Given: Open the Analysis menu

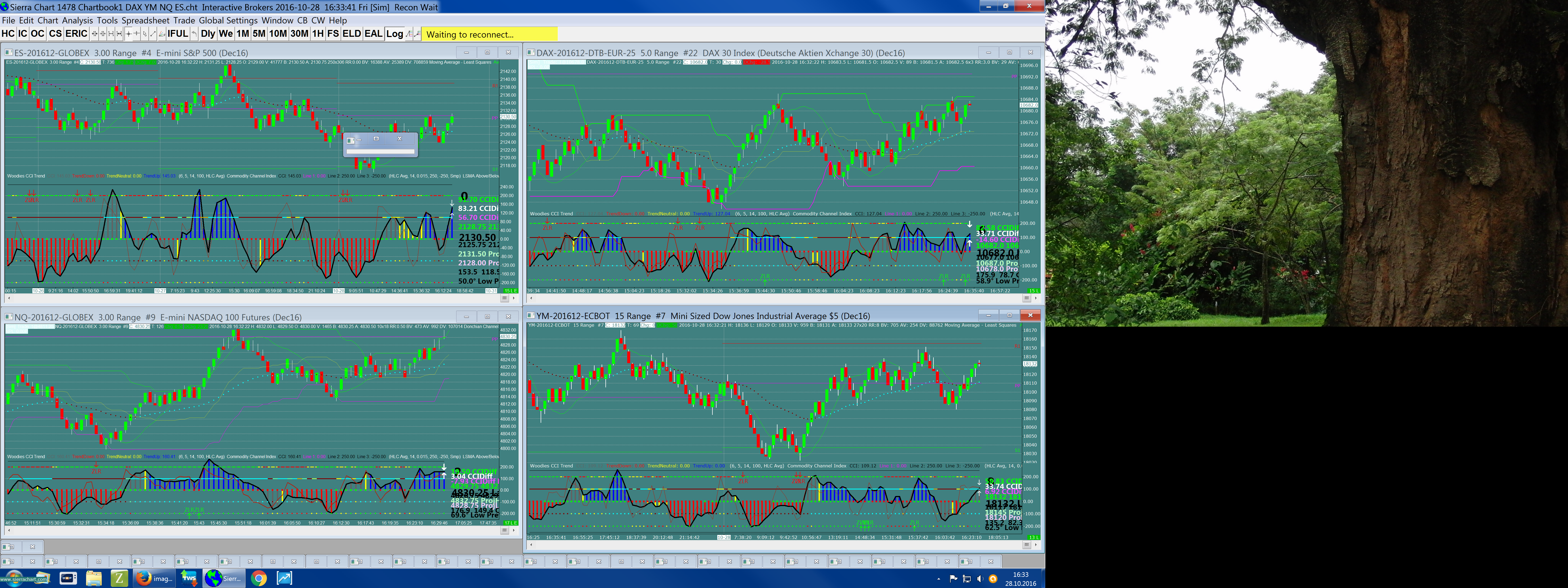Looking at the screenshot, I should pos(77,20).
